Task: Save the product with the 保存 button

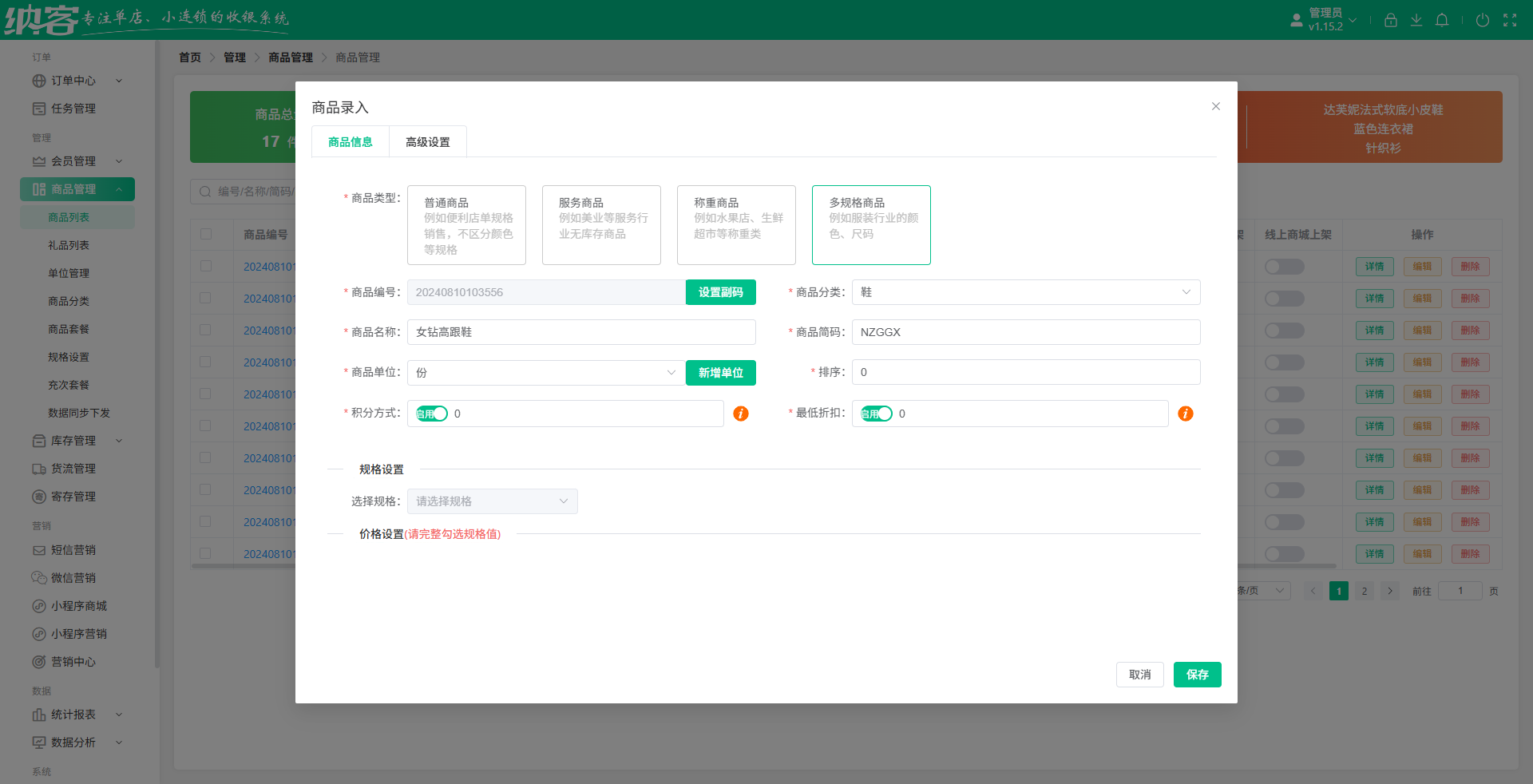Action: click(1197, 675)
